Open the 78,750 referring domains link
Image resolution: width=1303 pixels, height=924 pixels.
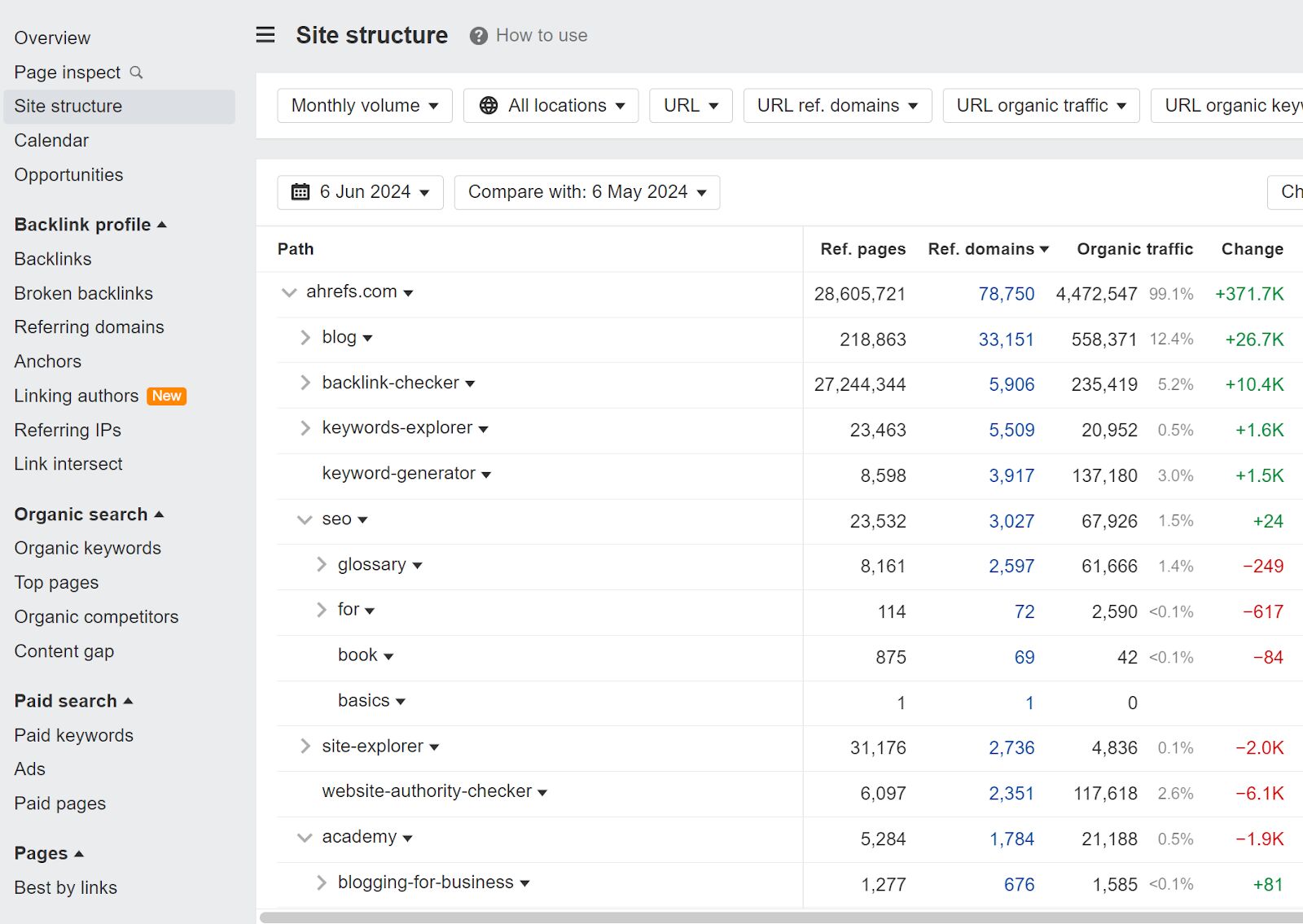pyautogui.click(x=1008, y=294)
